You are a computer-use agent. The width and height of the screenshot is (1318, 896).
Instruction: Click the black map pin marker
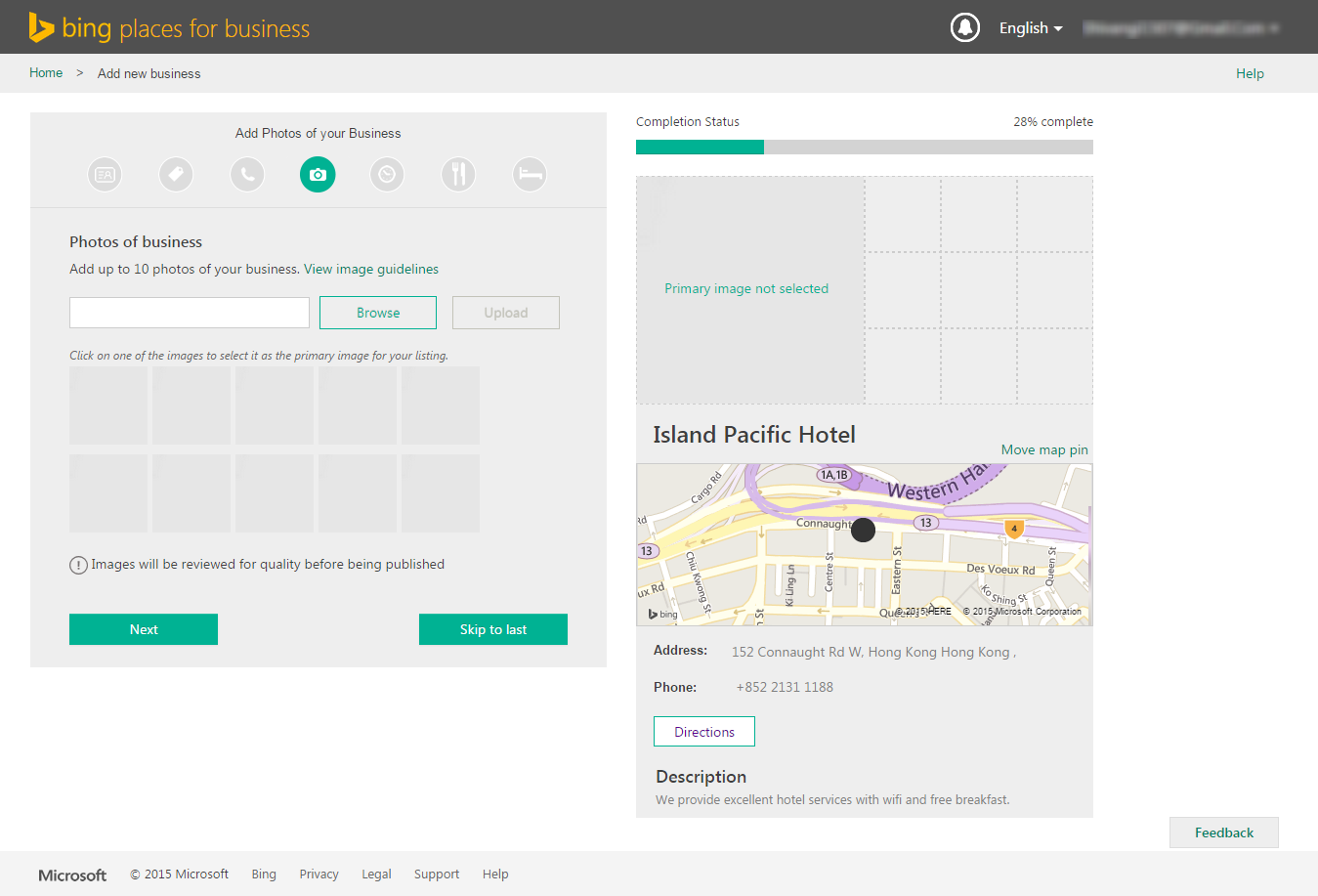click(x=863, y=530)
